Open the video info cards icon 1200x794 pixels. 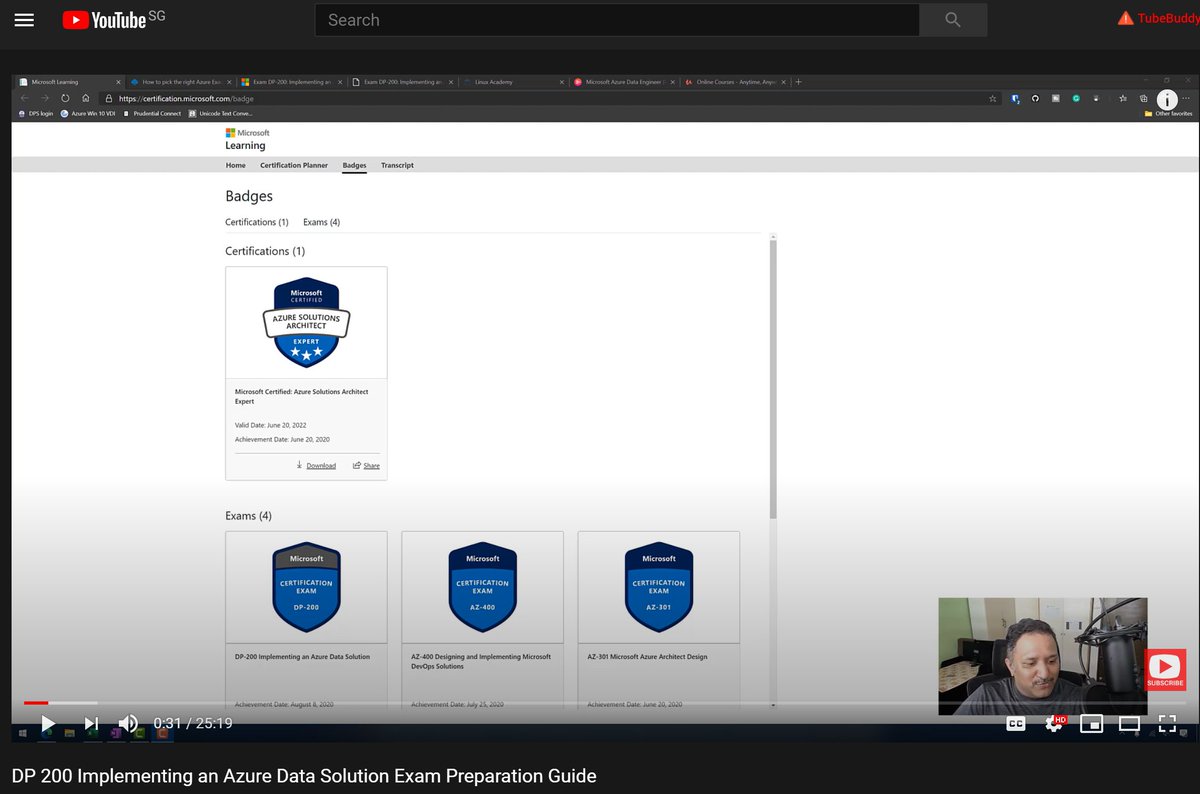(x=1167, y=99)
